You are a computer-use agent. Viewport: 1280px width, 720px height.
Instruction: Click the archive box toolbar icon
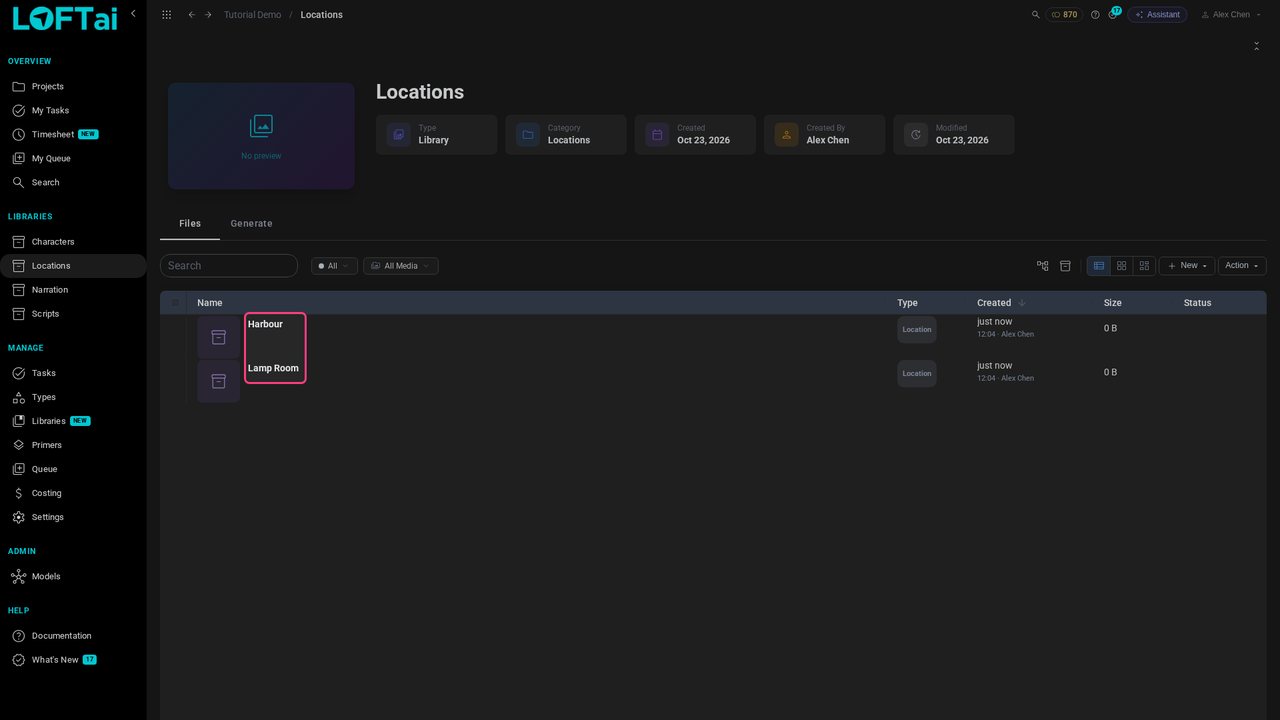[x=1066, y=266]
